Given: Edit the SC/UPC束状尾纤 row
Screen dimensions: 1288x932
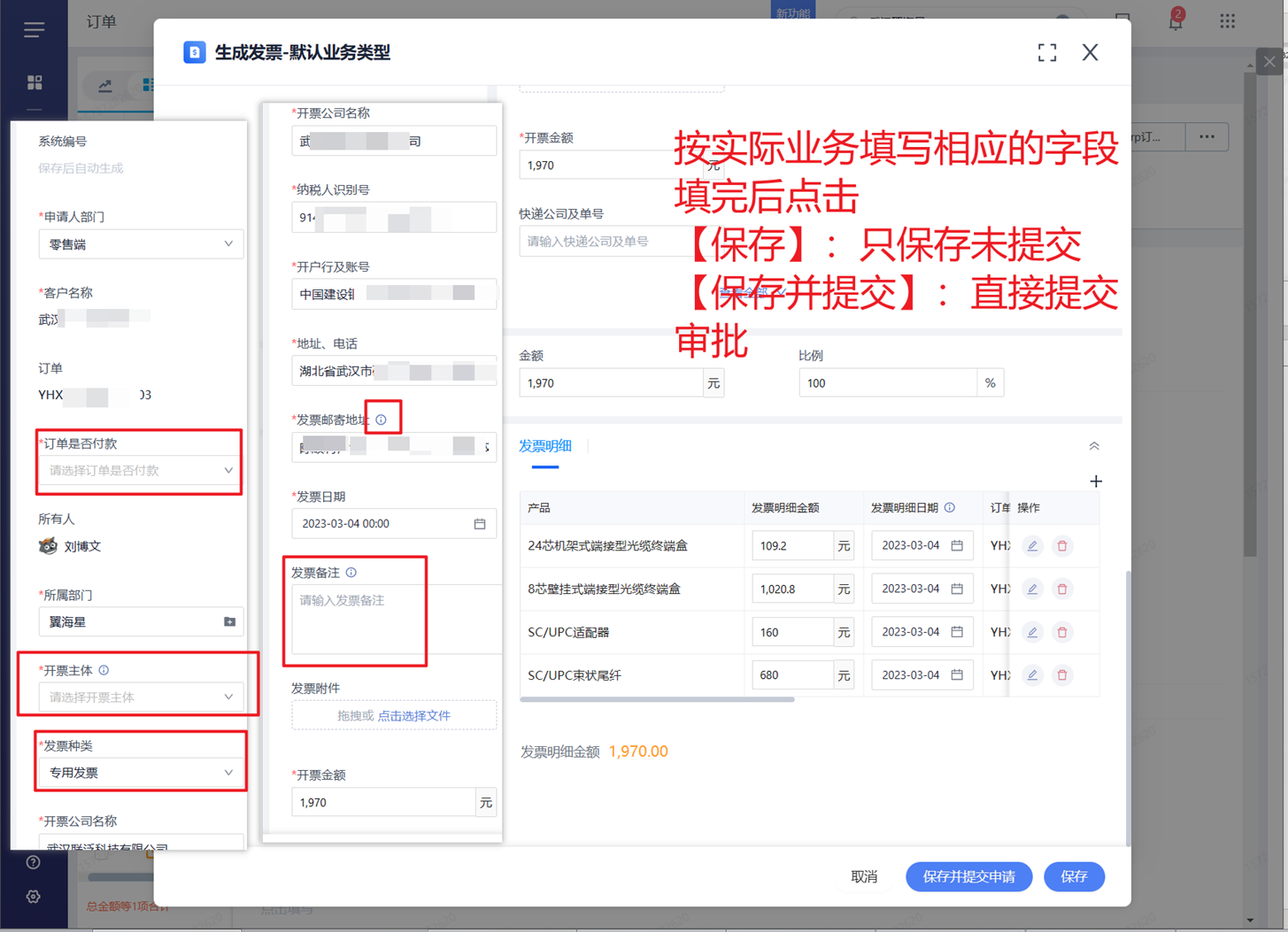Looking at the screenshot, I should [x=1032, y=675].
